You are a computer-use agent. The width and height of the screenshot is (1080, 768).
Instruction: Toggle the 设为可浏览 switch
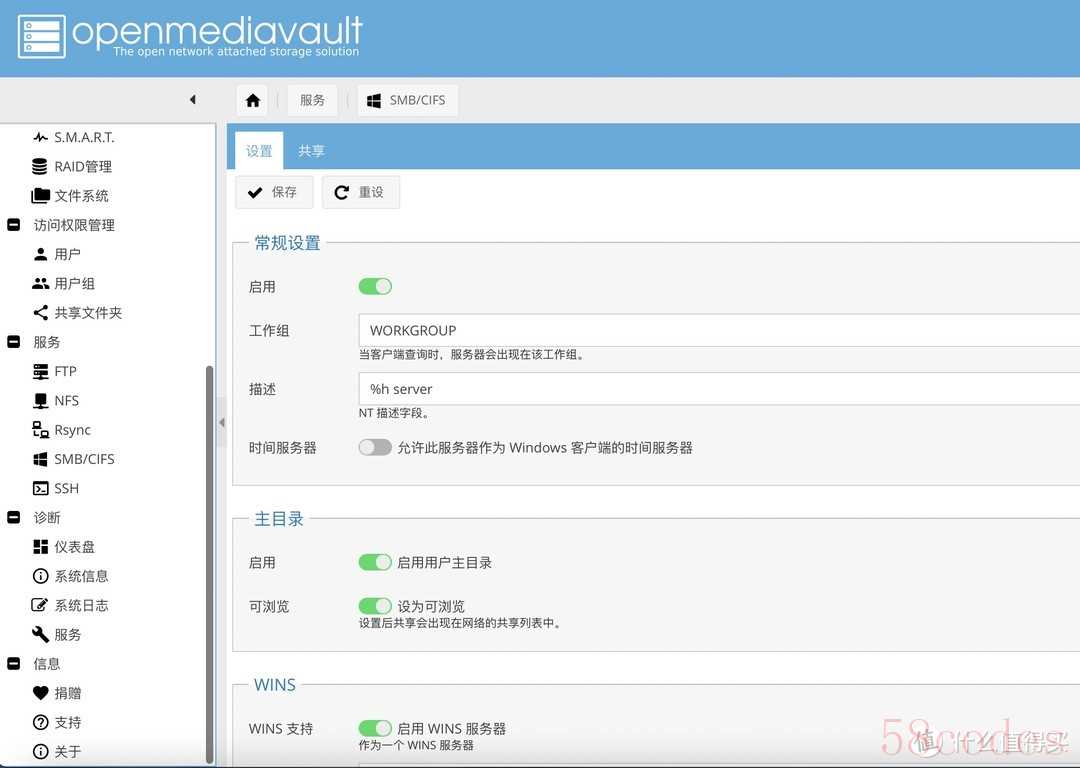[x=375, y=606]
